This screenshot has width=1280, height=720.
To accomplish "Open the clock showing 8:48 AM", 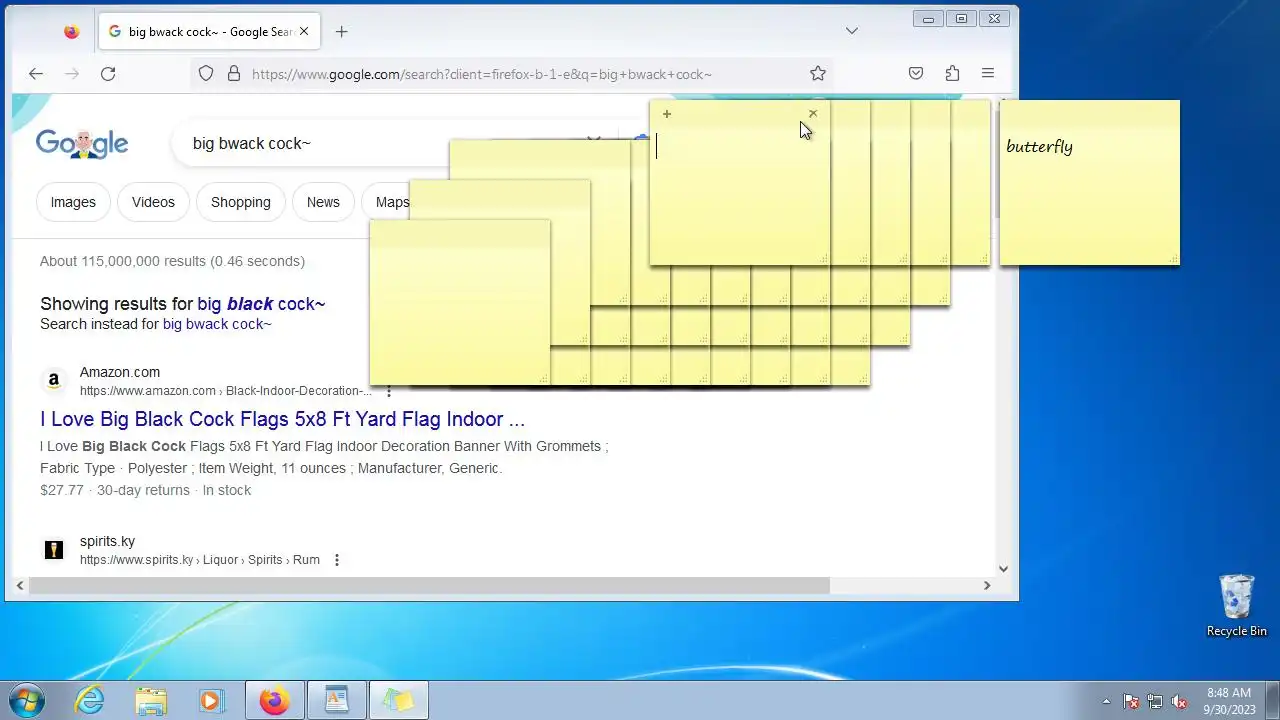I will 1229,700.
